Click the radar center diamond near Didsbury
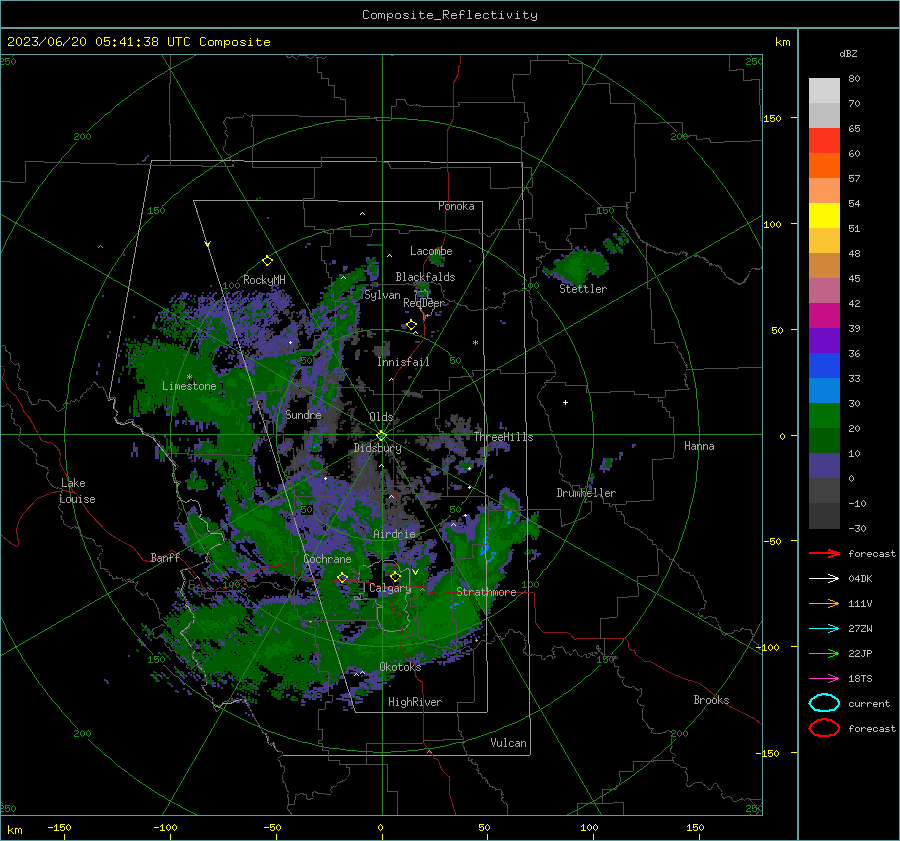 381,436
